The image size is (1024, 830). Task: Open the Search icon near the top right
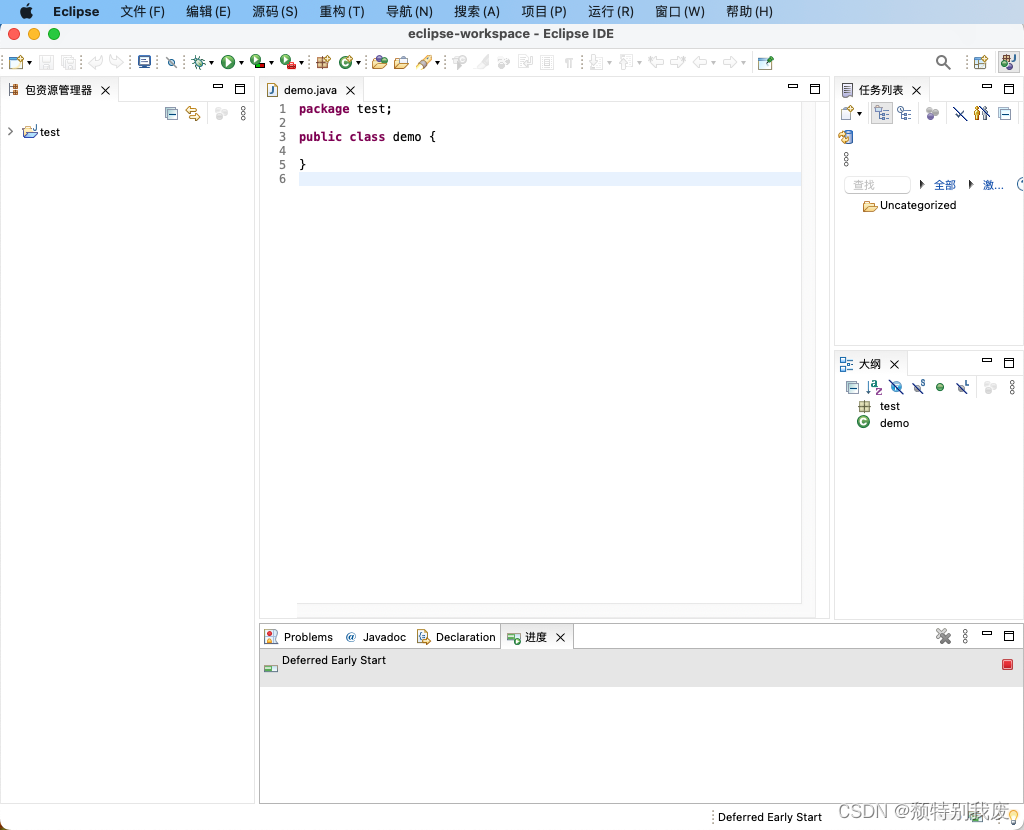943,62
